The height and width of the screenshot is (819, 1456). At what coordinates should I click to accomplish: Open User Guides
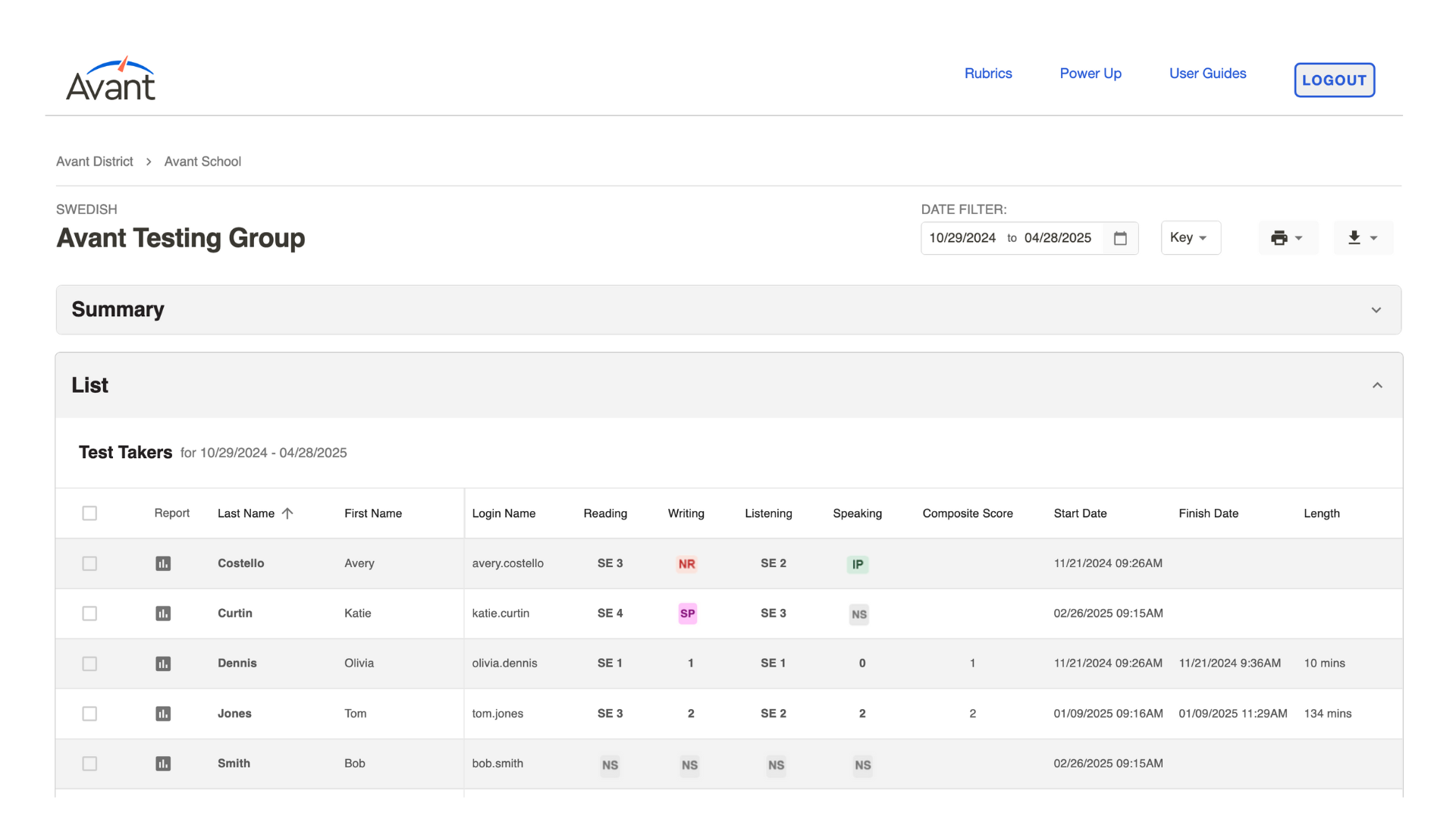(1207, 74)
